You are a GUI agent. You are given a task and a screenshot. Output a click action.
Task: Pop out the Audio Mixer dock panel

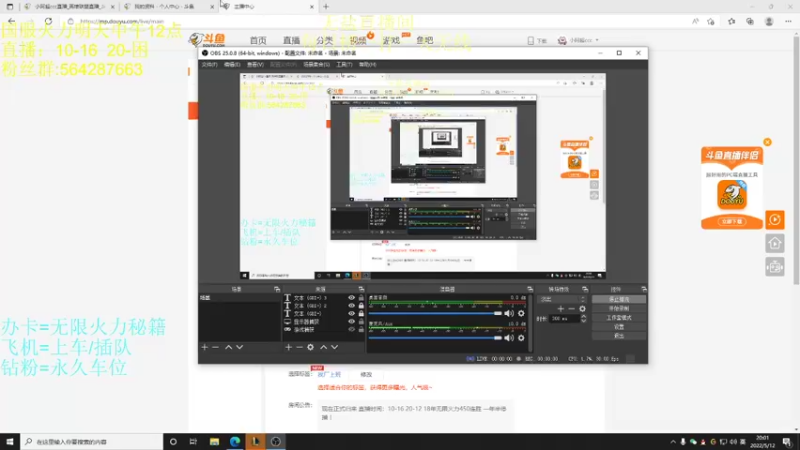click(530, 289)
